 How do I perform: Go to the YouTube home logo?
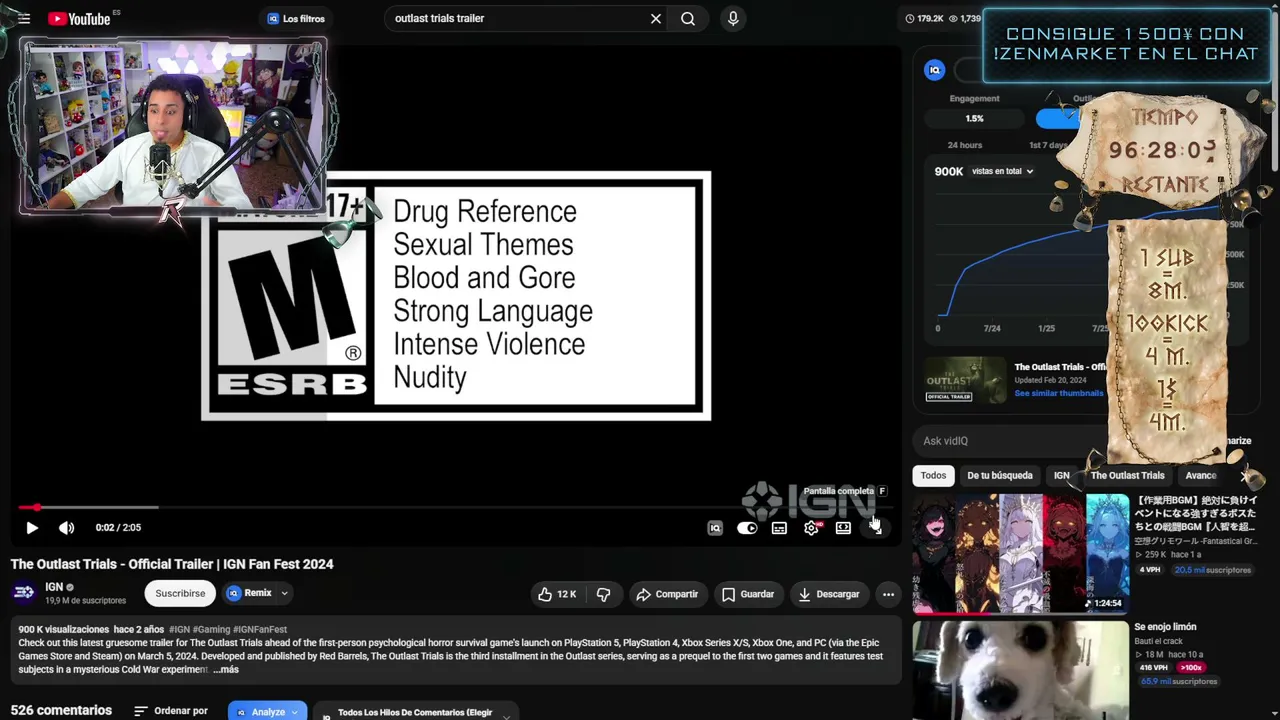(x=78, y=18)
